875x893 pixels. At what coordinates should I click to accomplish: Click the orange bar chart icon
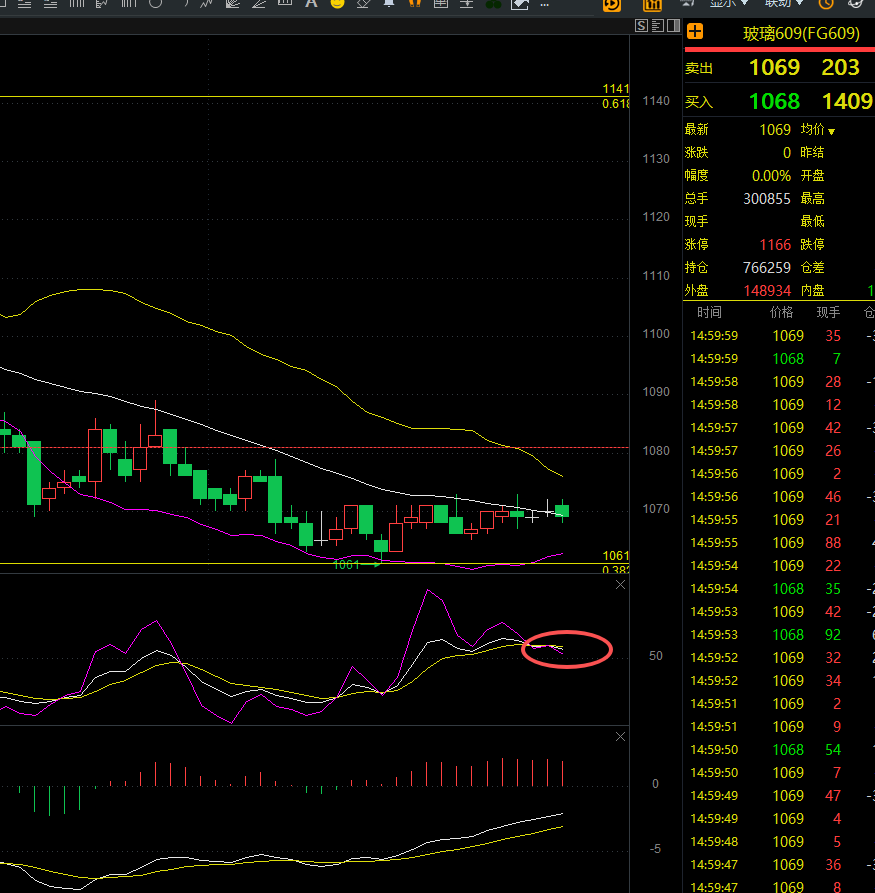coord(653,5)
